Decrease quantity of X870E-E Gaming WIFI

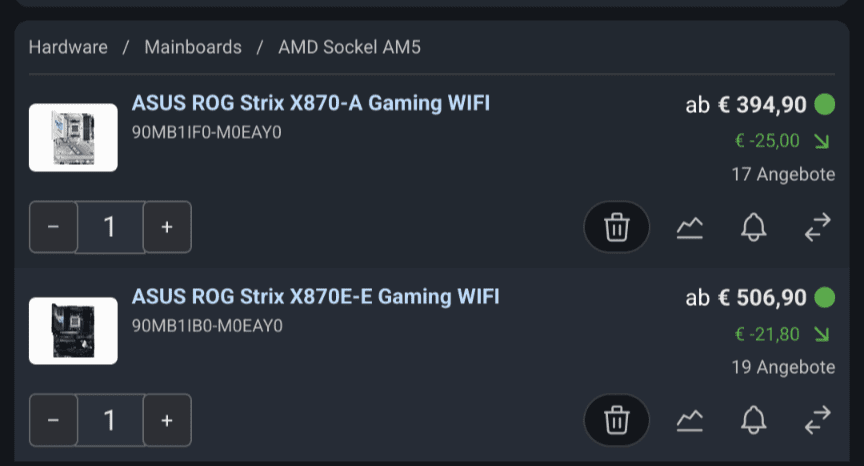[x=54, y=420]
